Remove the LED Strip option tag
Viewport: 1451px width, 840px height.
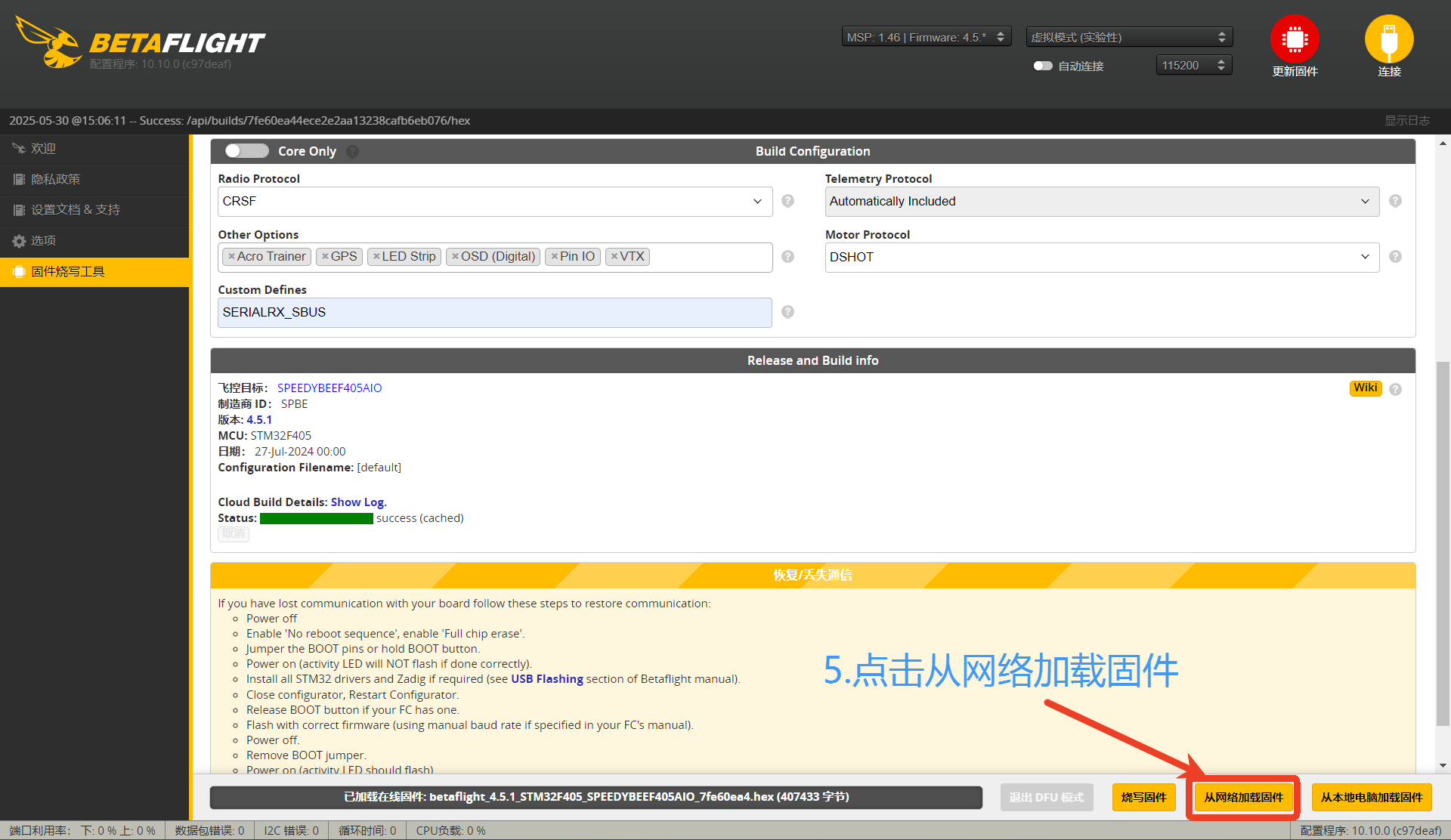[x=376, y=256]
